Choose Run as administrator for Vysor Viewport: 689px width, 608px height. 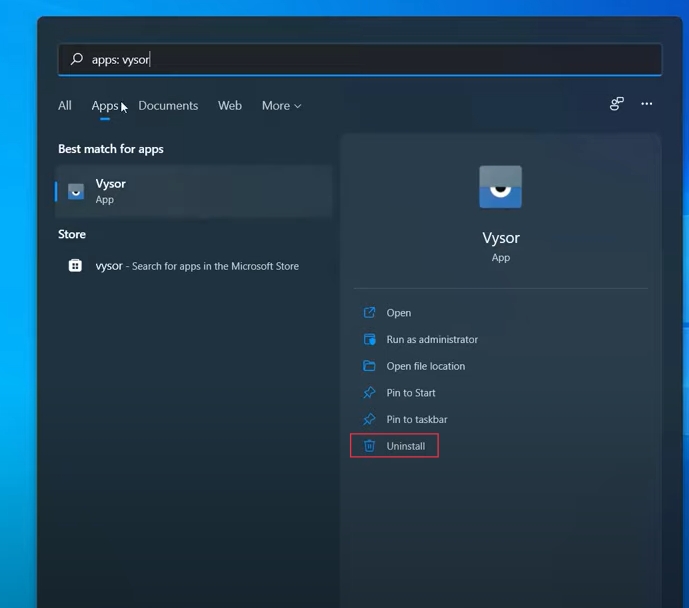click(432, 340)
